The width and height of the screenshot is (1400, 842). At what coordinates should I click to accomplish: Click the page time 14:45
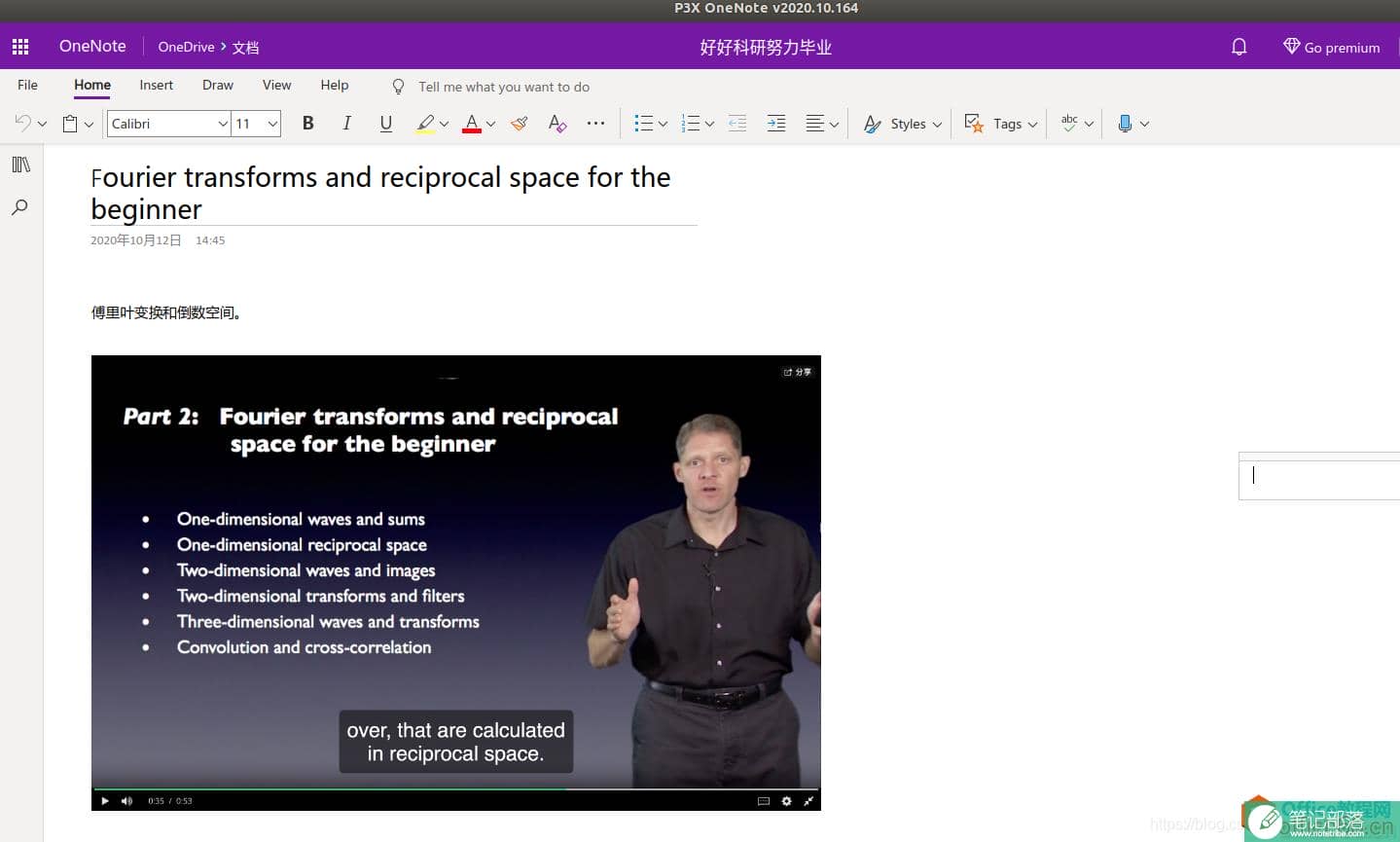click(210, 240)
